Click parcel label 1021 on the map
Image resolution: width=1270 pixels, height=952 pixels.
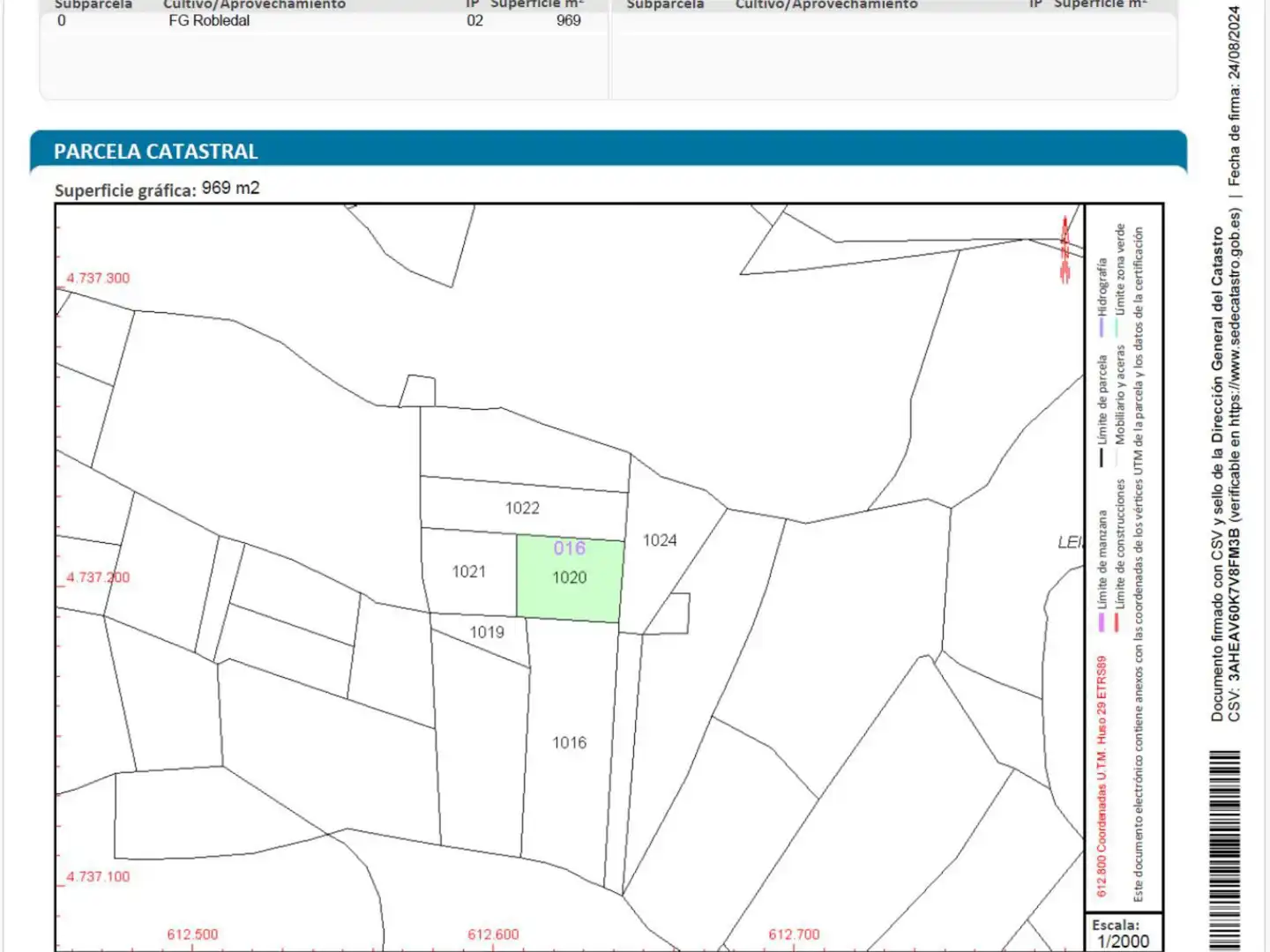pos(468,572)
